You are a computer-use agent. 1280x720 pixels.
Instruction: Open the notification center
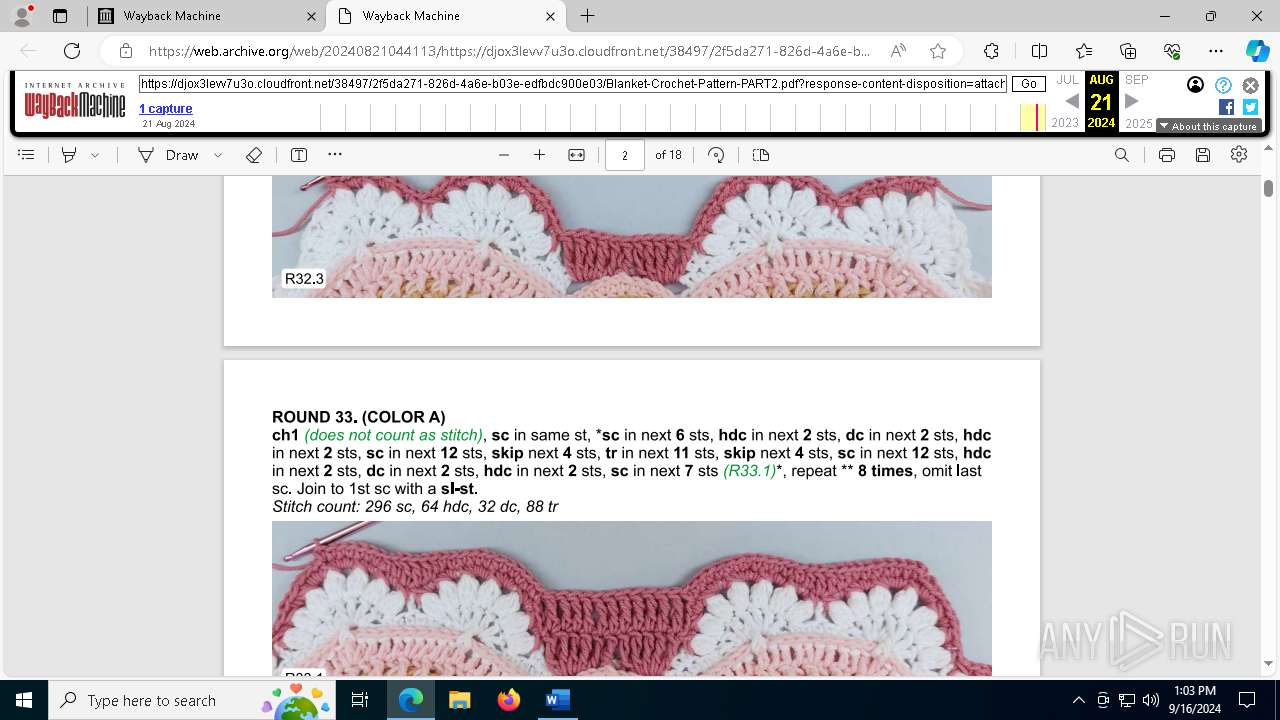click(1247, 700)
